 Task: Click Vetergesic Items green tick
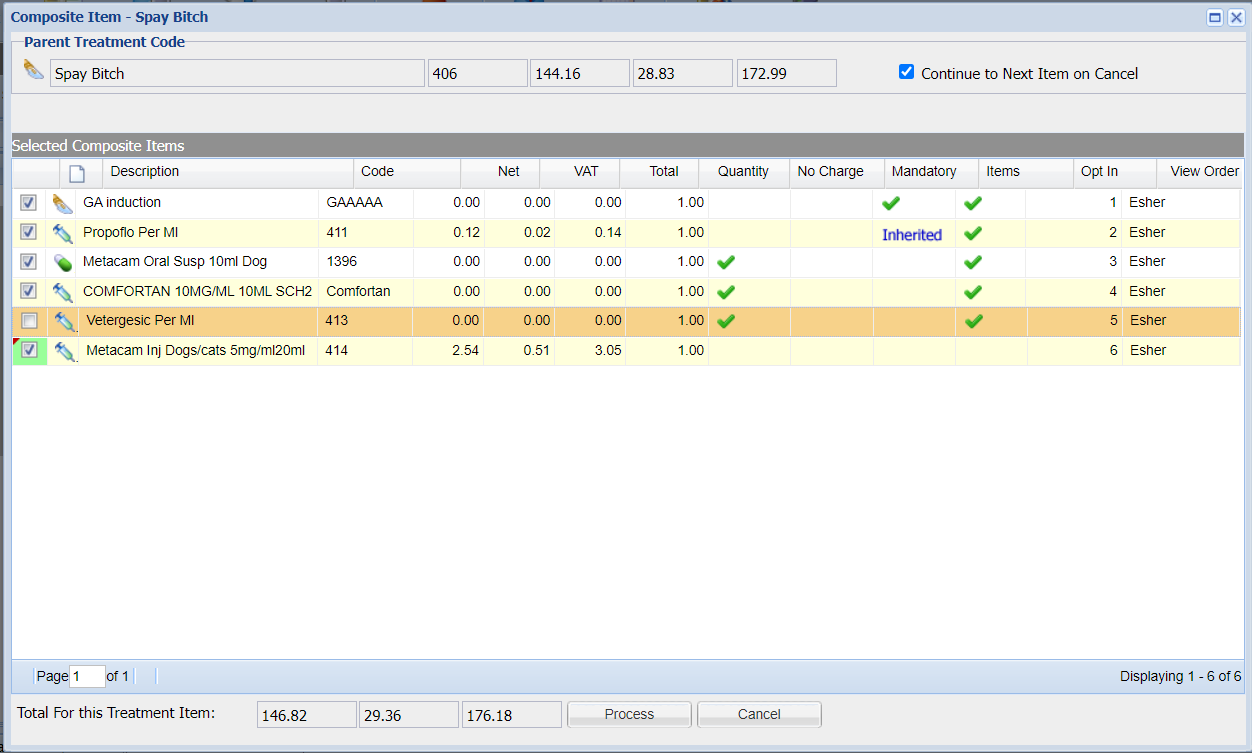(x=972, y=321)
